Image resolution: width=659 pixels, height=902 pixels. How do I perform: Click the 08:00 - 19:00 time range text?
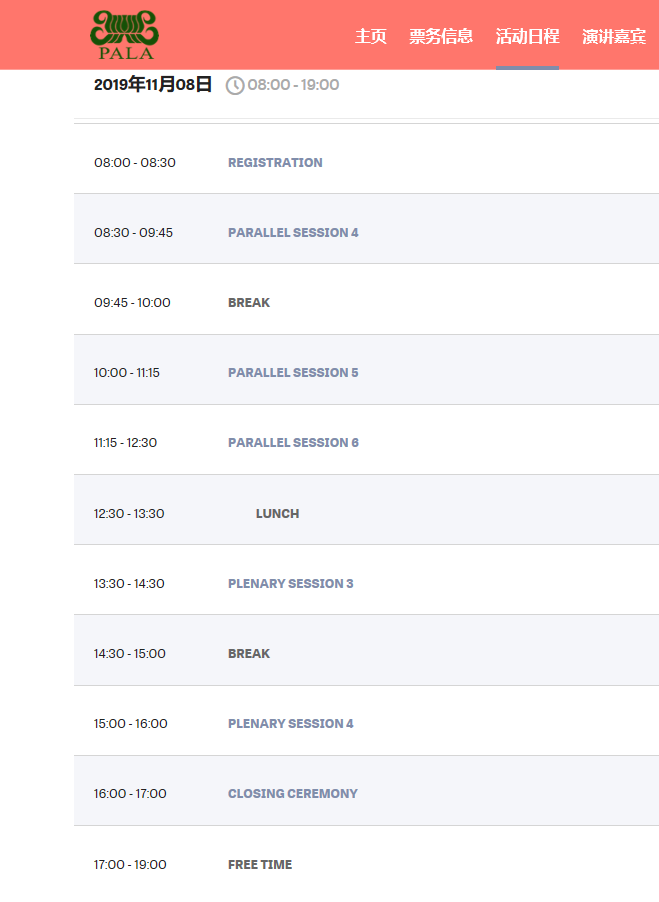(293, 85)
